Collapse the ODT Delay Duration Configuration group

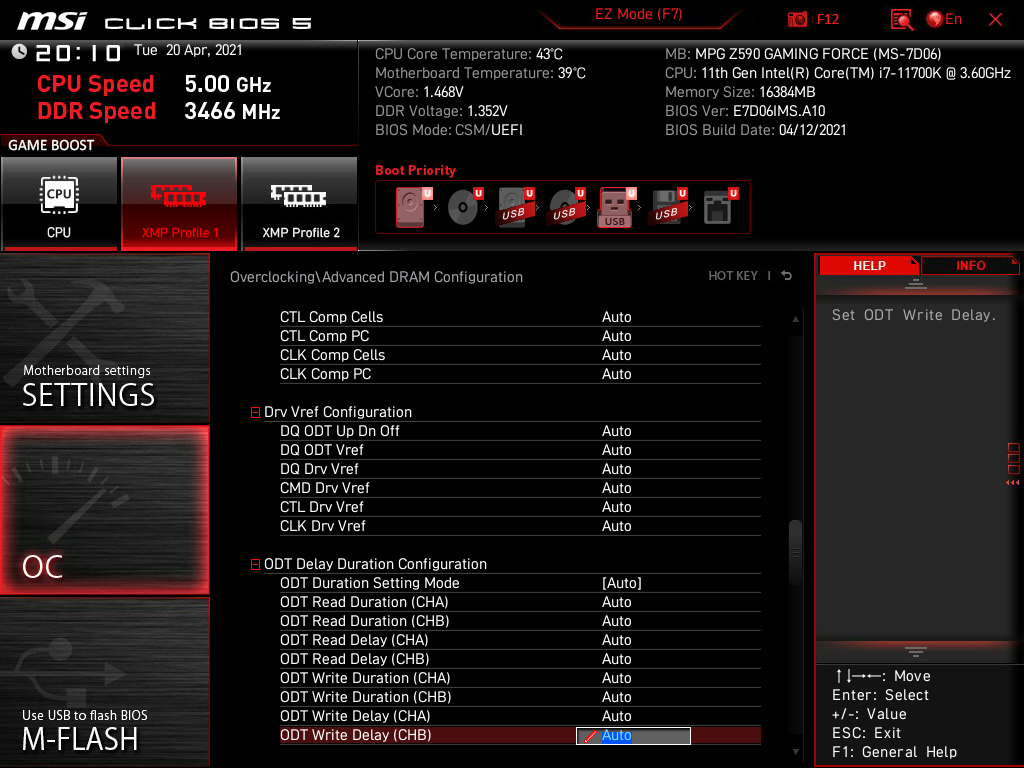255,565
